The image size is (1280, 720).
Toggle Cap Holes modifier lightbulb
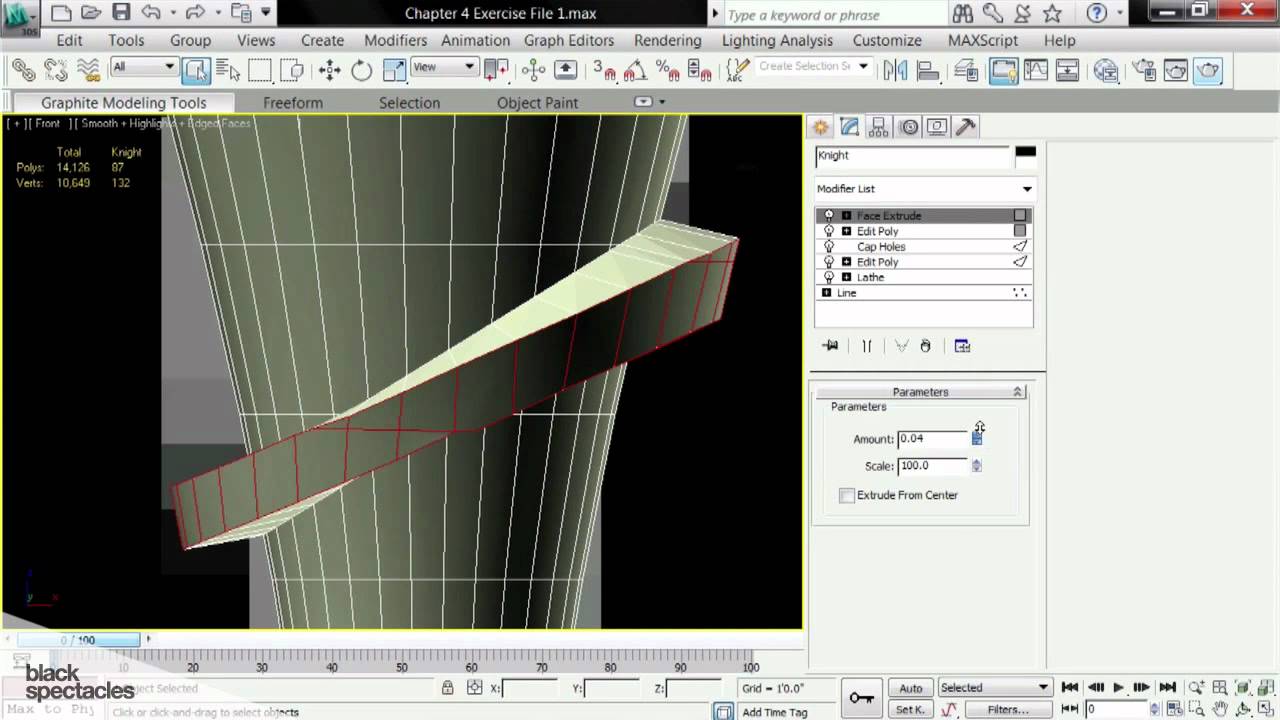click(x=829, y=246)
